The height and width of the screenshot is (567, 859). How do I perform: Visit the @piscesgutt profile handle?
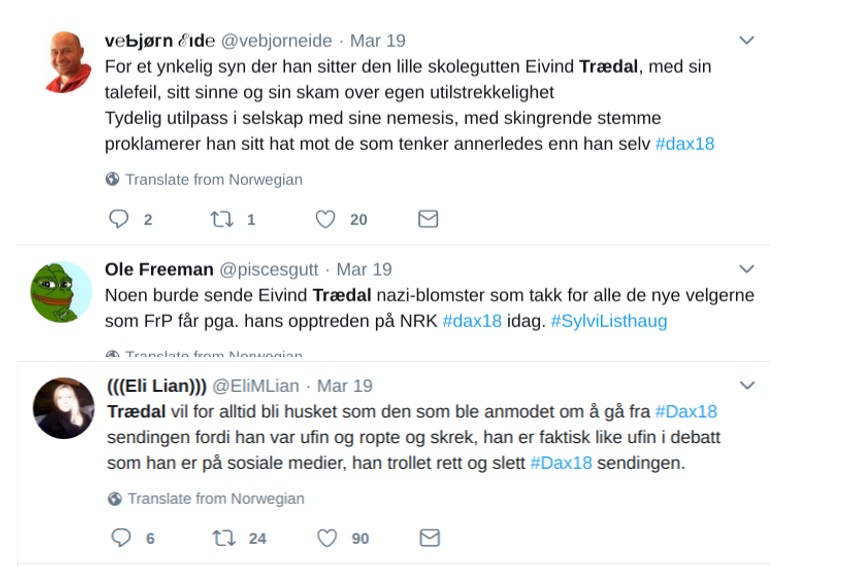271,269
